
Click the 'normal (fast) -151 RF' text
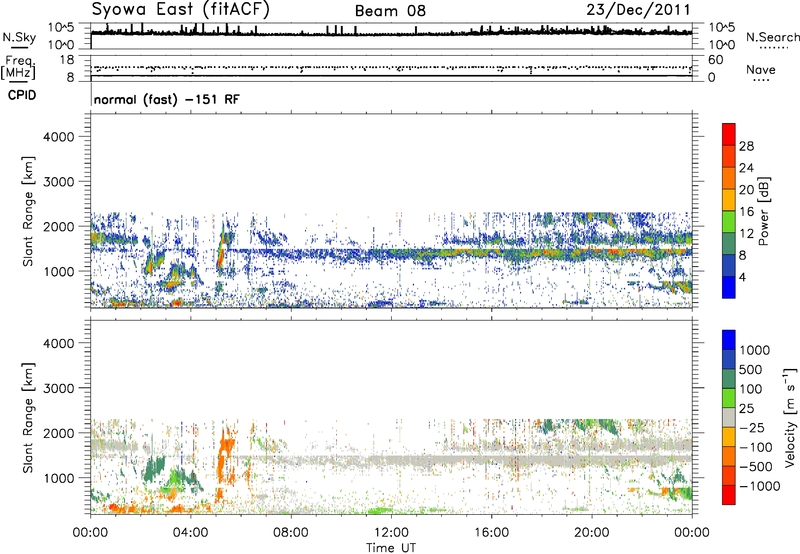point(166,99)
